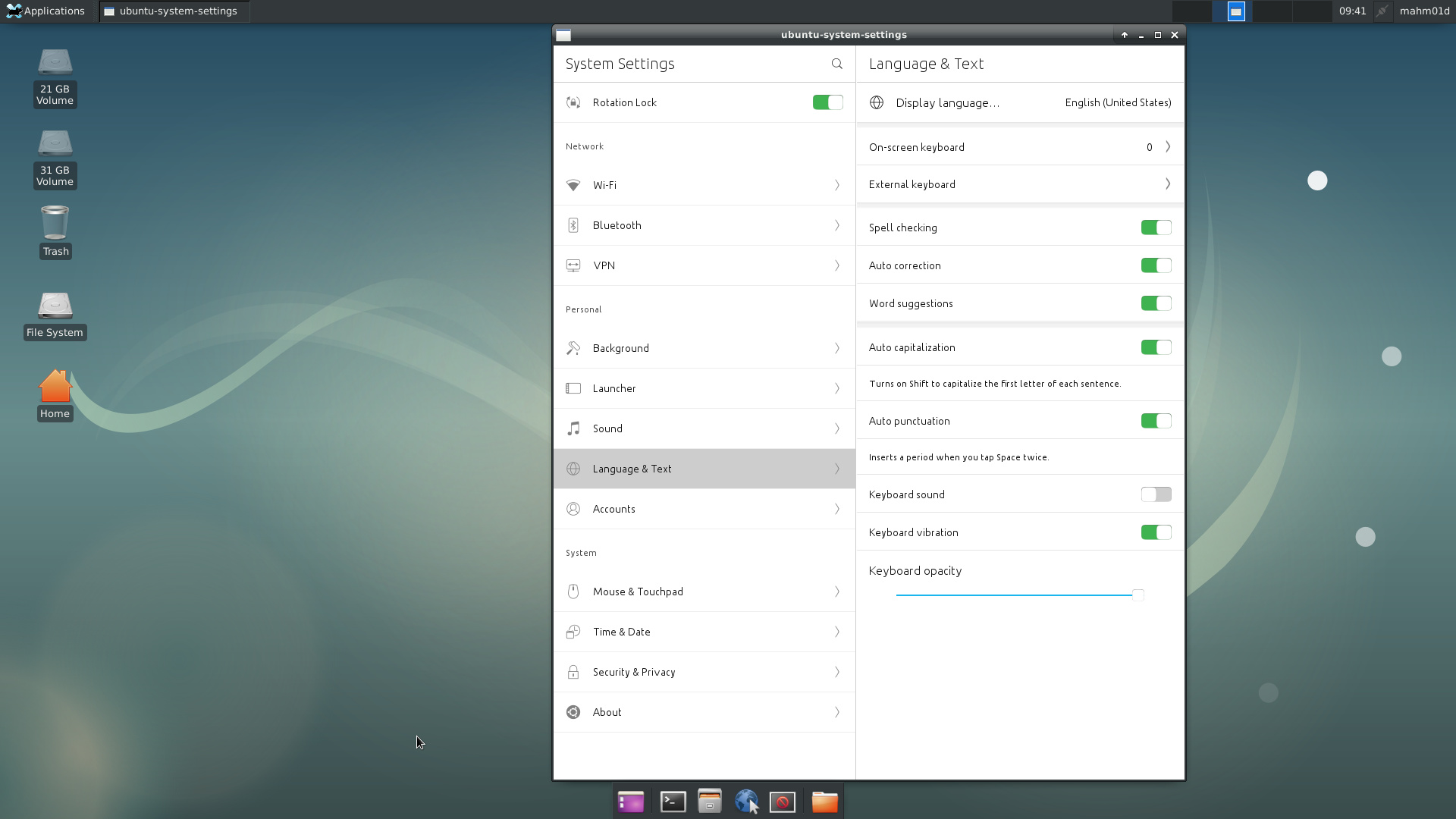Click the Wi-Fi icon in sidebar

coord(573,185)
